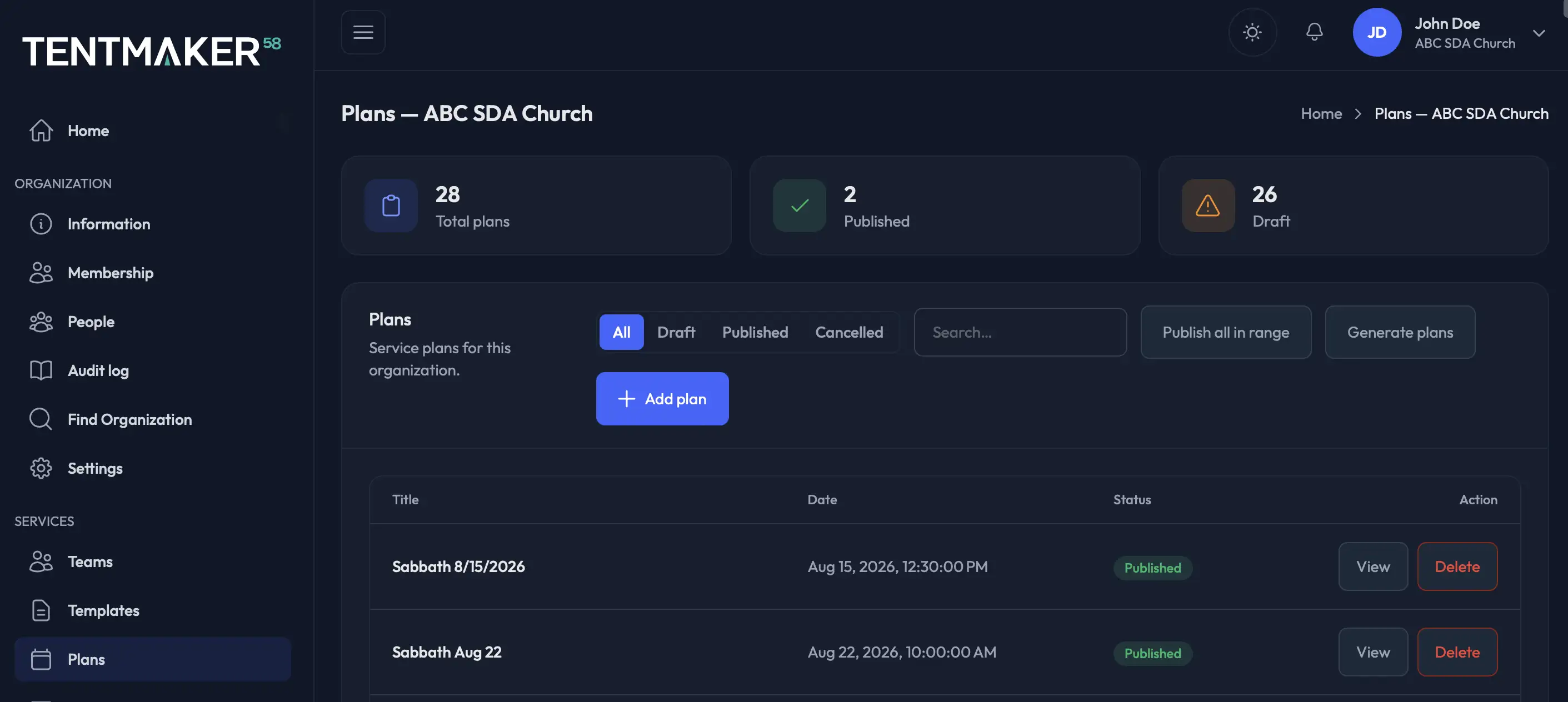Click the Plans calendar icon
The image size is (1568, 702).
(41, 659)
